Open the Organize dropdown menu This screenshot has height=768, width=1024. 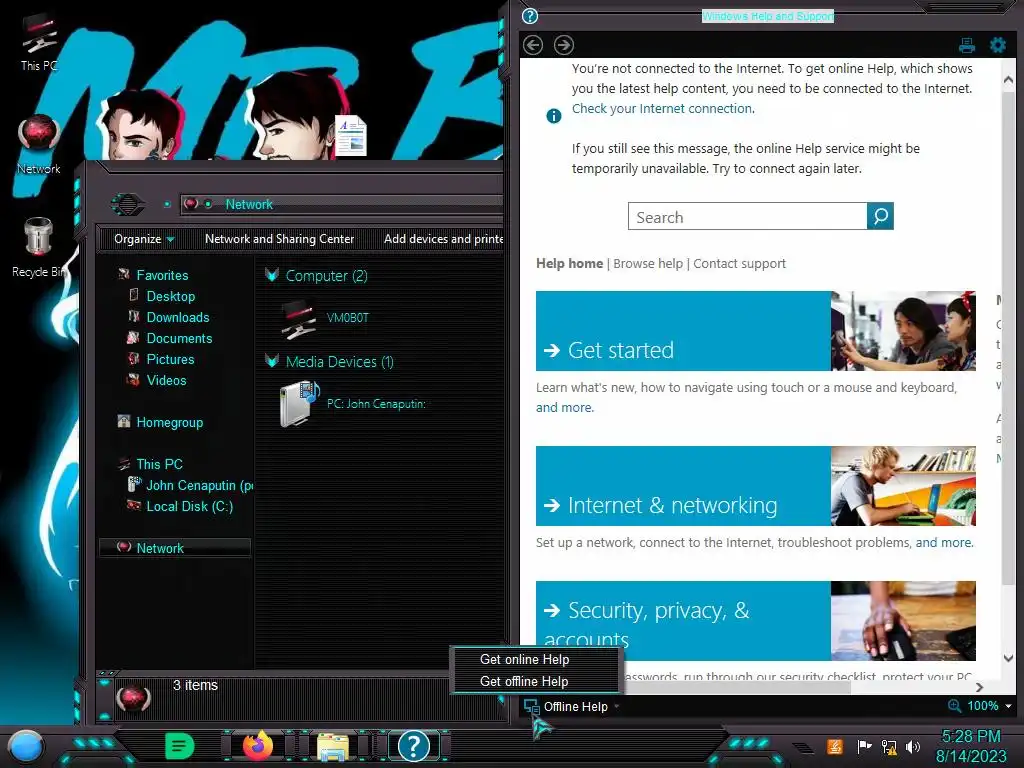pyautogui.click(x=144, y=239)
